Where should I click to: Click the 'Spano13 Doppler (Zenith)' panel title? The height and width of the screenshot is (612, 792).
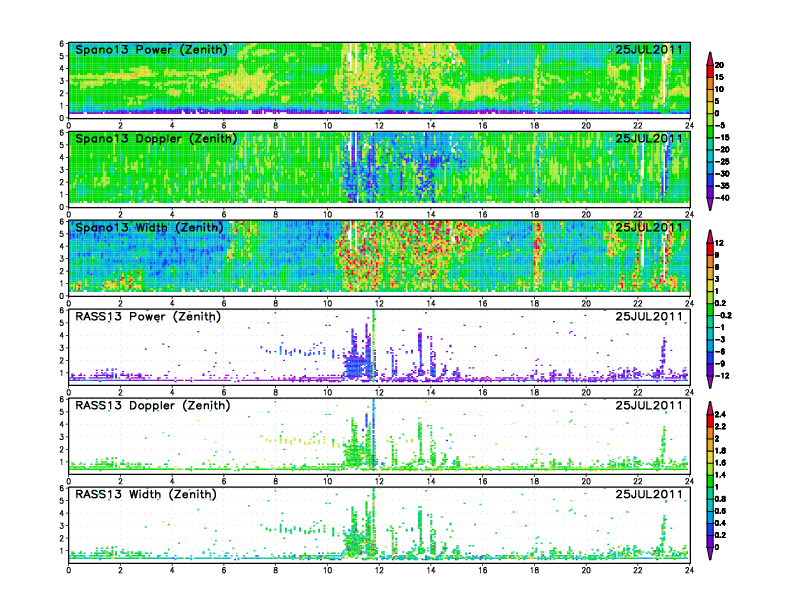tap(156, 139)
